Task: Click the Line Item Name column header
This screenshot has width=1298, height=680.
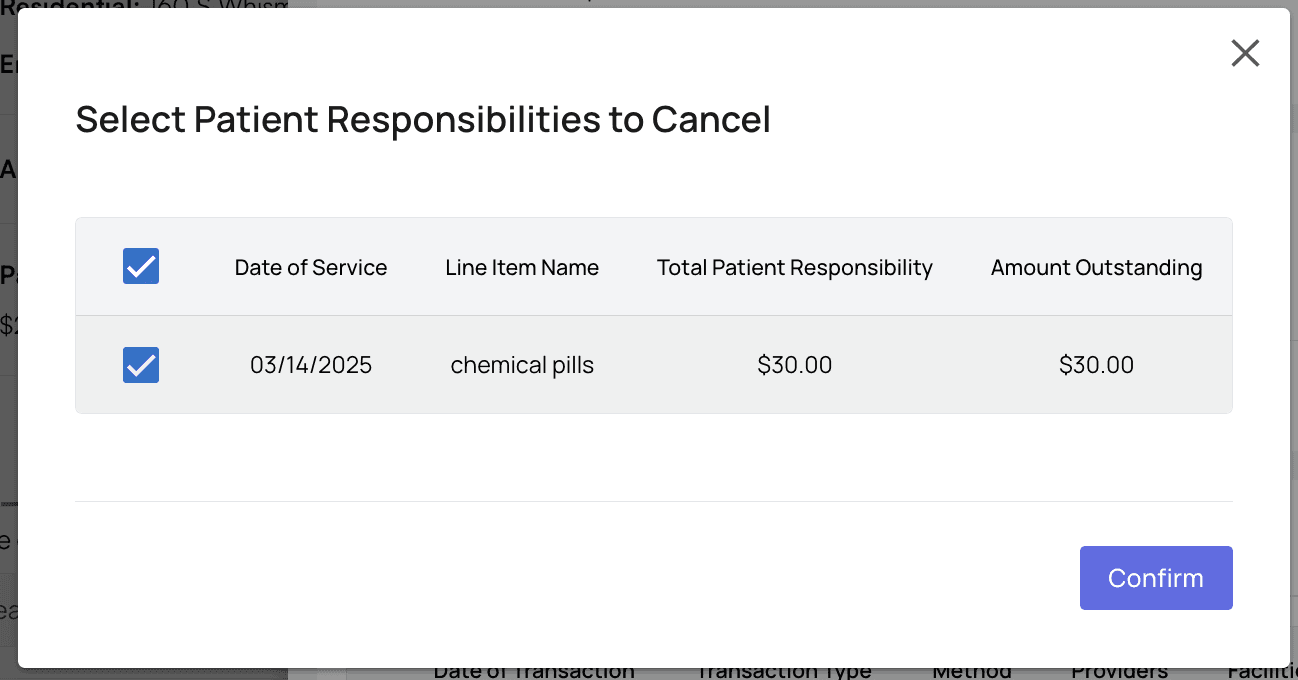Action: (522, 268)
